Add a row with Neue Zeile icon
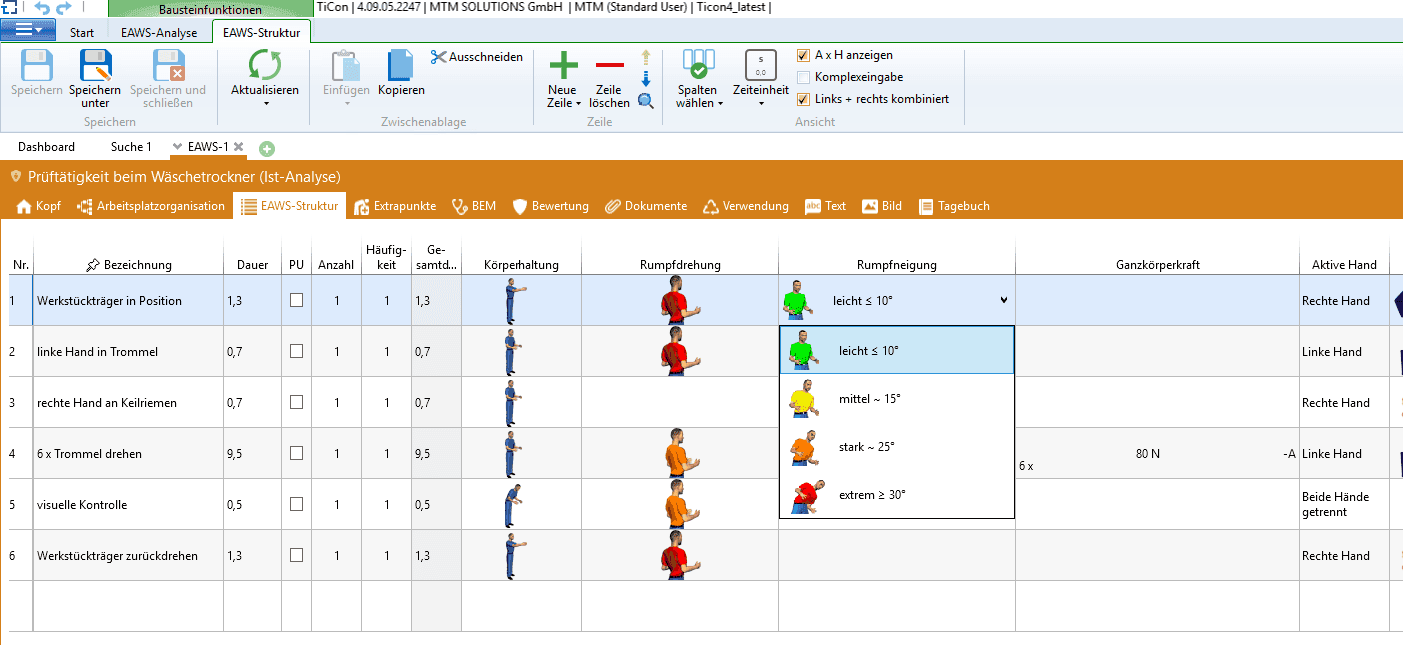 click(x=564, y=67)
